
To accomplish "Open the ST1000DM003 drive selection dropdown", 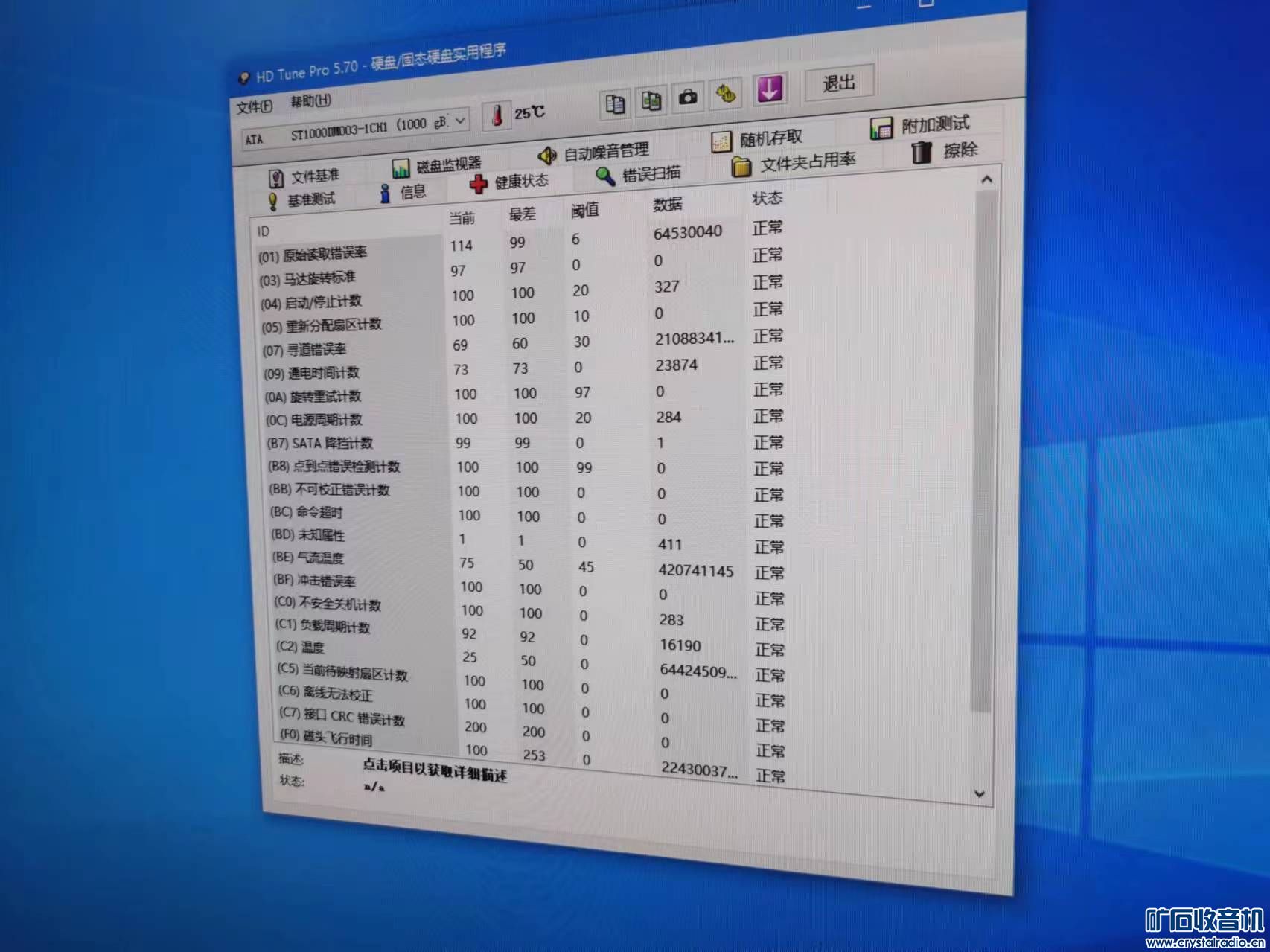I will [355, 130].
